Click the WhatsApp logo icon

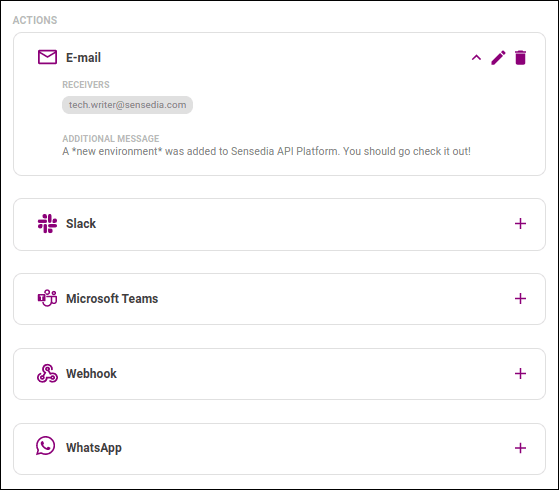46,446
